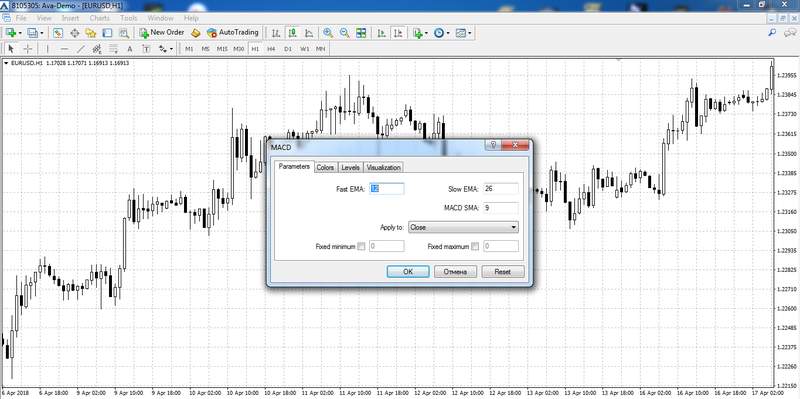This screenshot has height=399, width=800.
Task: Select the Trendline drawing tool
Action: click(x=81, y=49)
